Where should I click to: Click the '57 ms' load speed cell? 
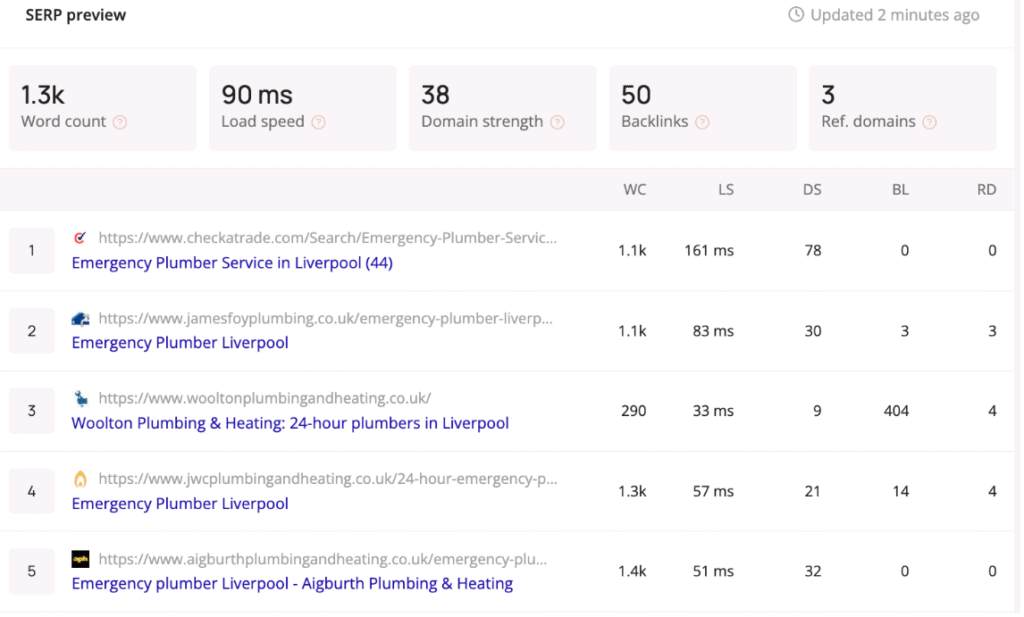(713, 491)
